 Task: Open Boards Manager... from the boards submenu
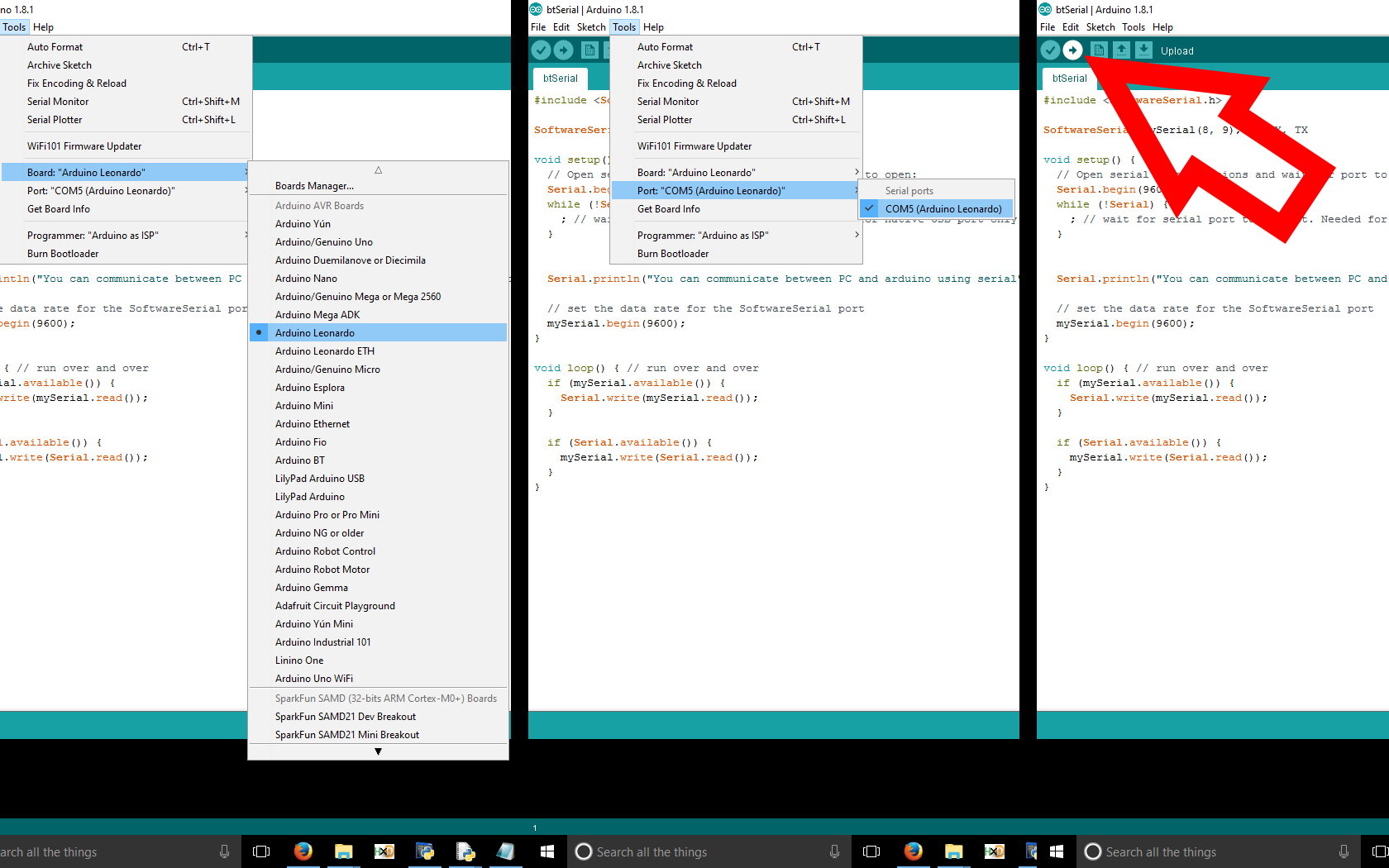(x=378, y=185)
